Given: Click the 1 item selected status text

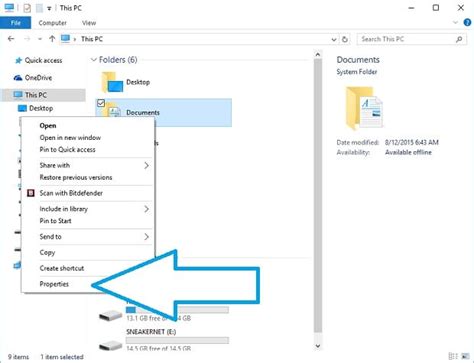Looking at the screenshot, I should (62, 357).
